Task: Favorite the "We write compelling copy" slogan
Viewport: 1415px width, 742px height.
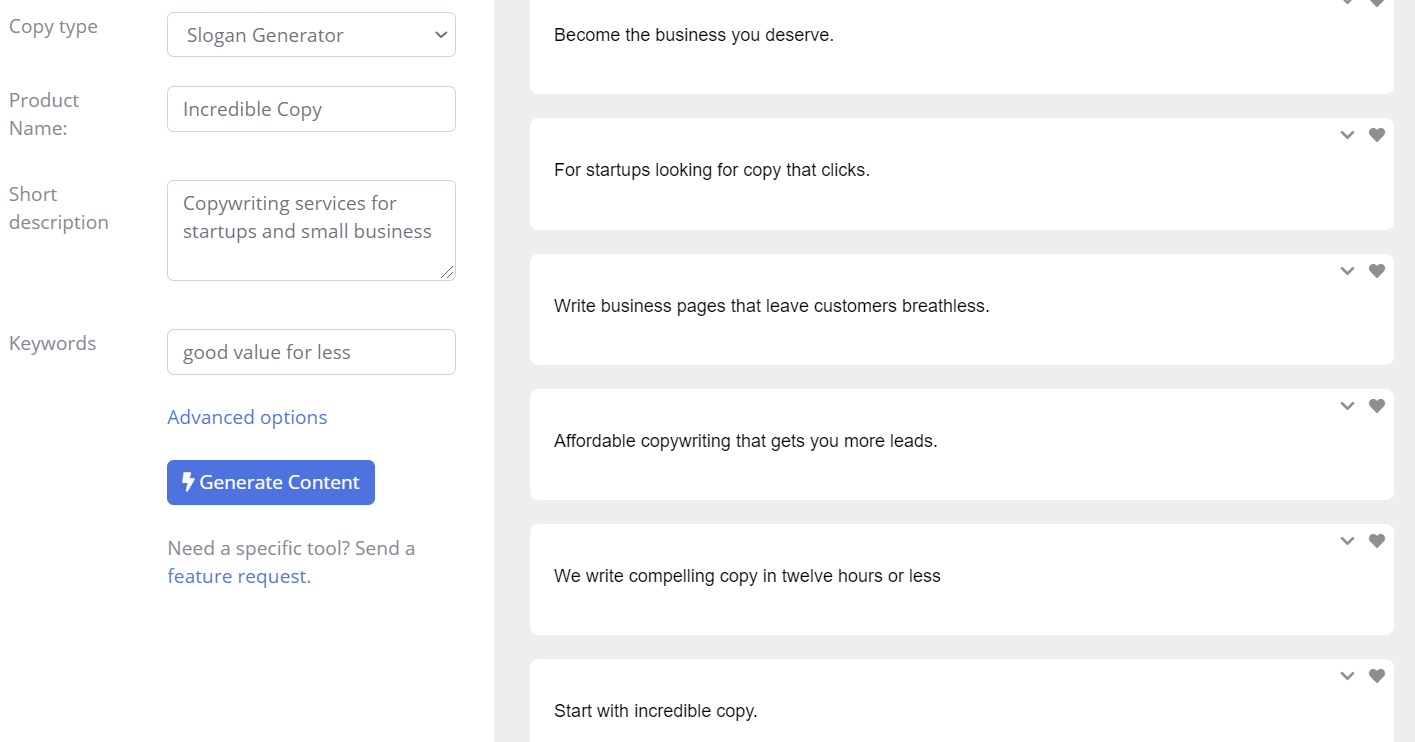Action: click(x=1377, y=540)
